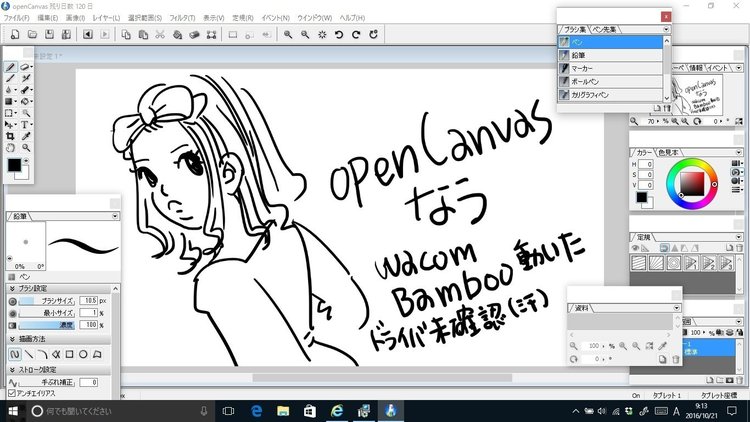Viewport: 750px width, 422px height.
Task: Choose the ellipse drawing method icon
Action: (x=83, y=355)
